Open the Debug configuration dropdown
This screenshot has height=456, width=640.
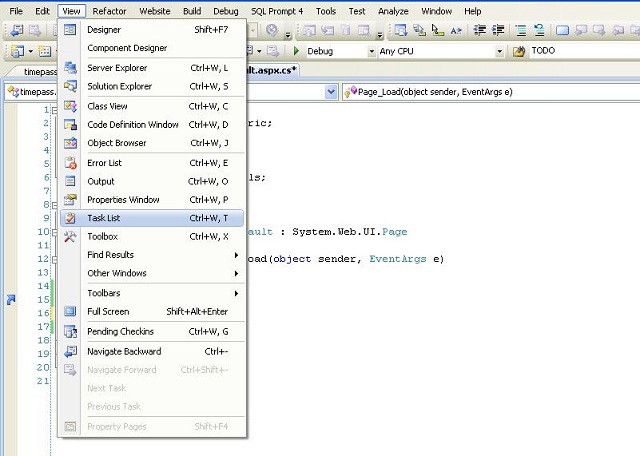(371, 51)
